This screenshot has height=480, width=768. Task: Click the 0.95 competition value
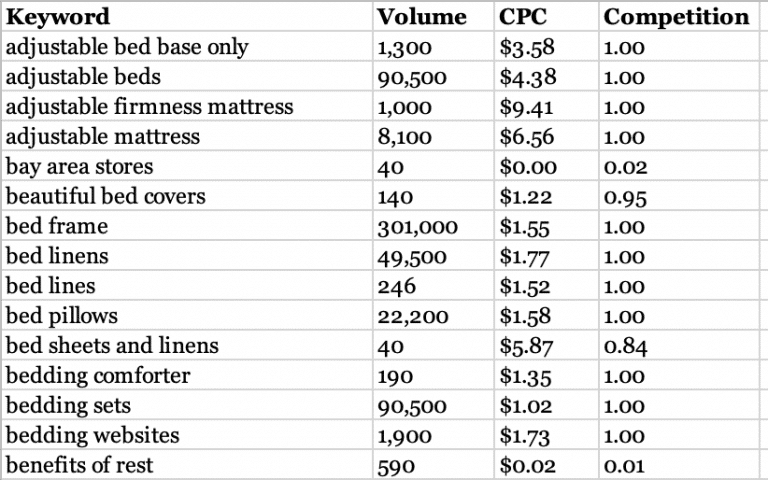click(678, 196)
